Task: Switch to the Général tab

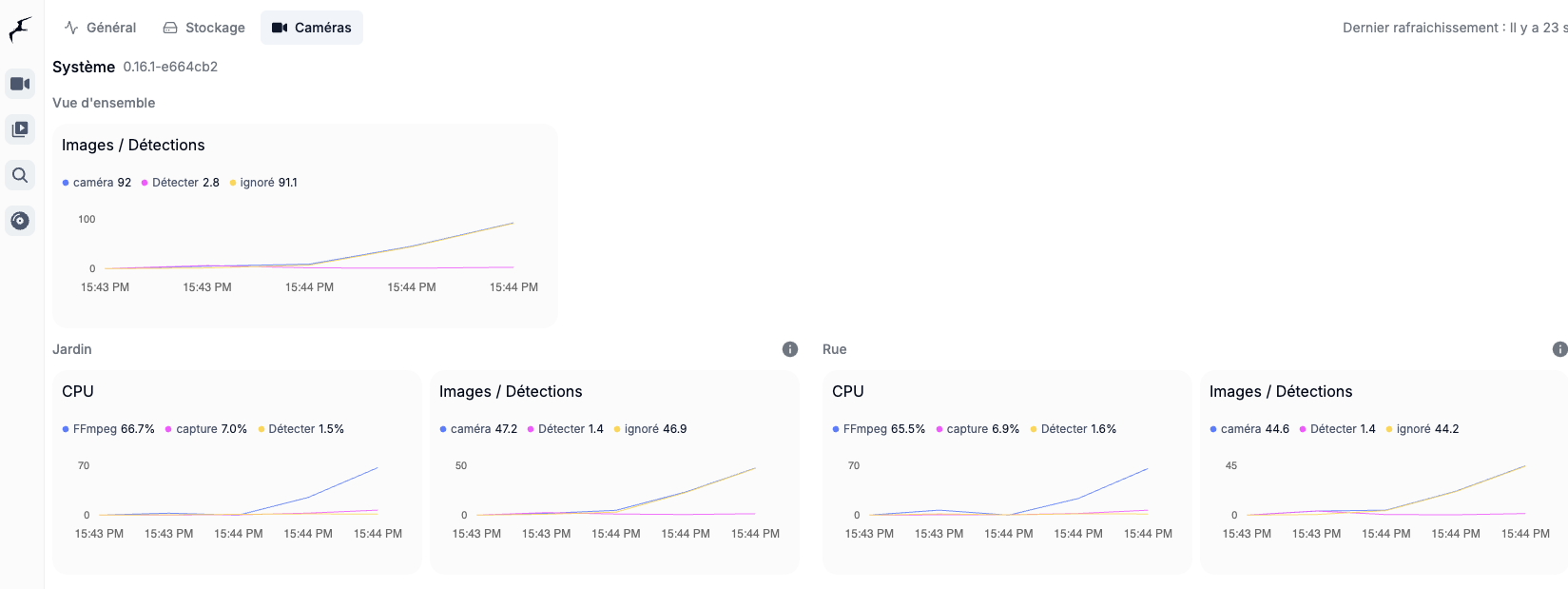Action: pos(100,28)
